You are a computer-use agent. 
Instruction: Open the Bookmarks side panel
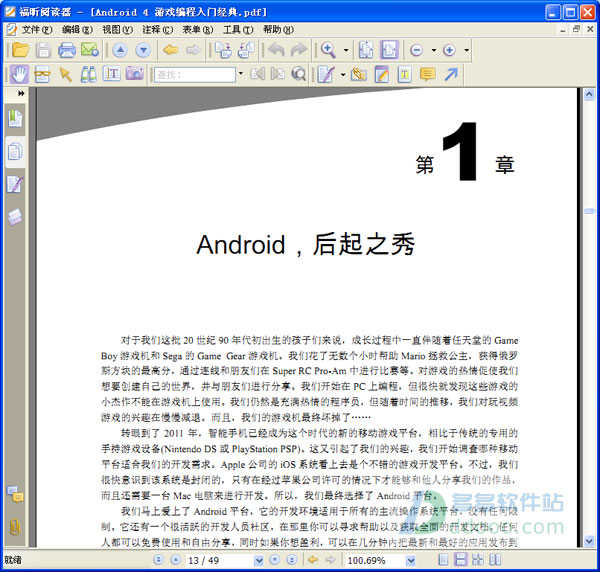point(15,119)
